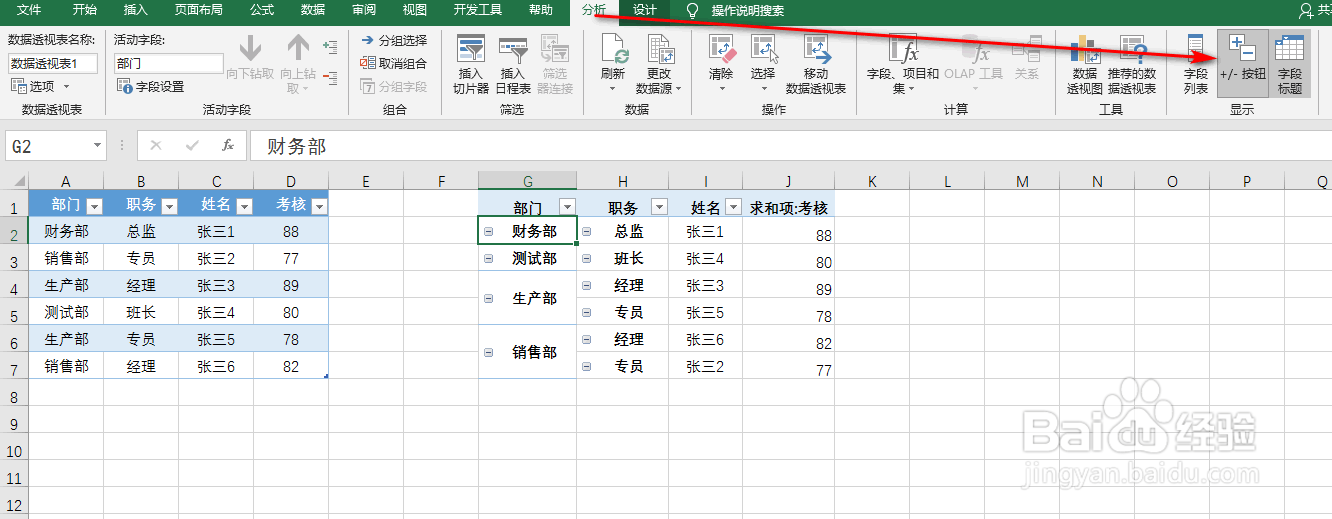This screenshot has width=1332, height=519.
Task: Switch to the 公式 ribbon tab
Action: (x=262, y=10)
